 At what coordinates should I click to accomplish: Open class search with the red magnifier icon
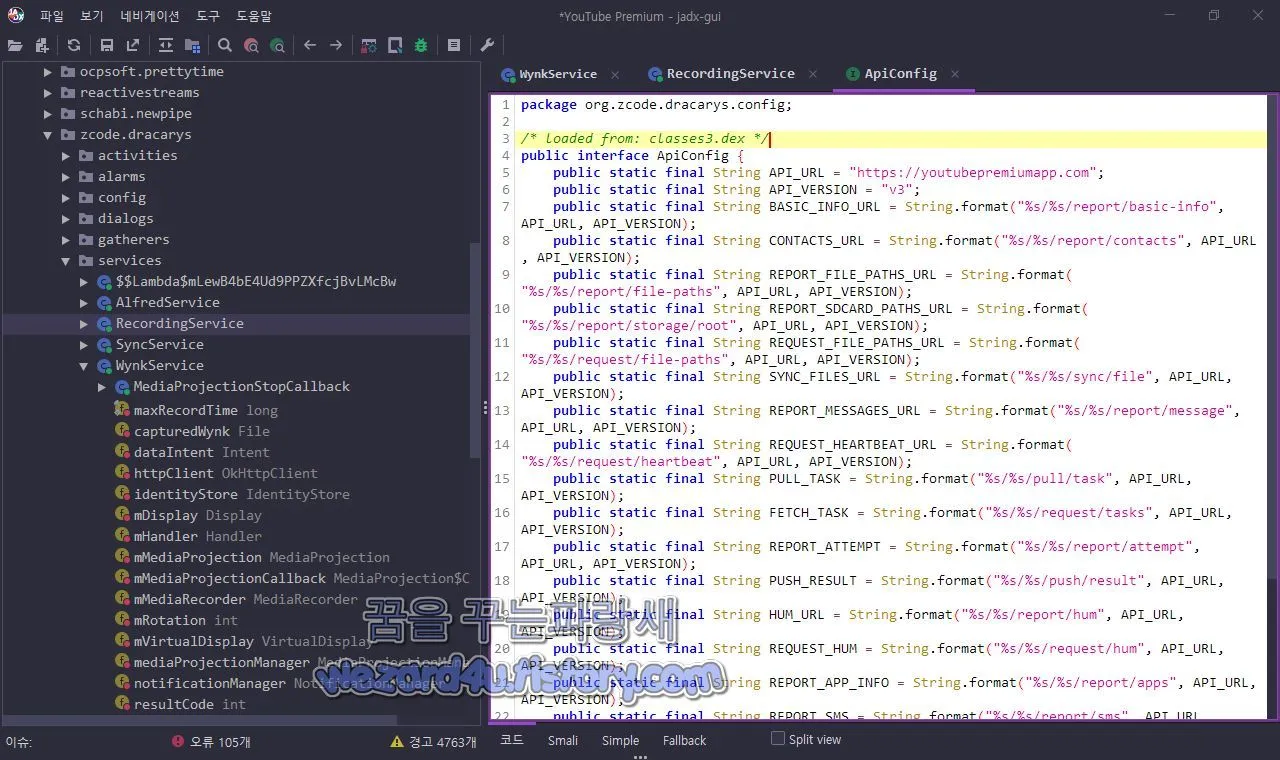click(x=251, y=45)
